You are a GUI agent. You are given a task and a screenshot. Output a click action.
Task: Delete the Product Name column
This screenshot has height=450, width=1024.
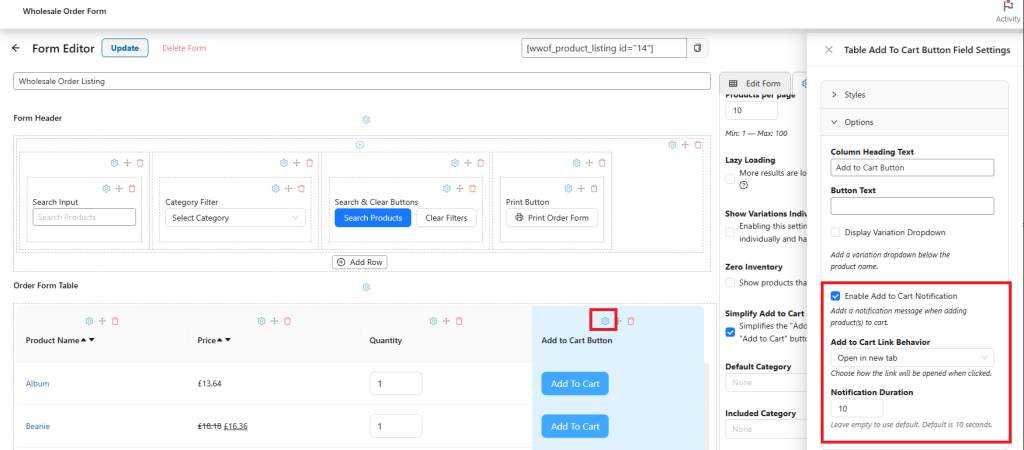click(x=115, y=321)
